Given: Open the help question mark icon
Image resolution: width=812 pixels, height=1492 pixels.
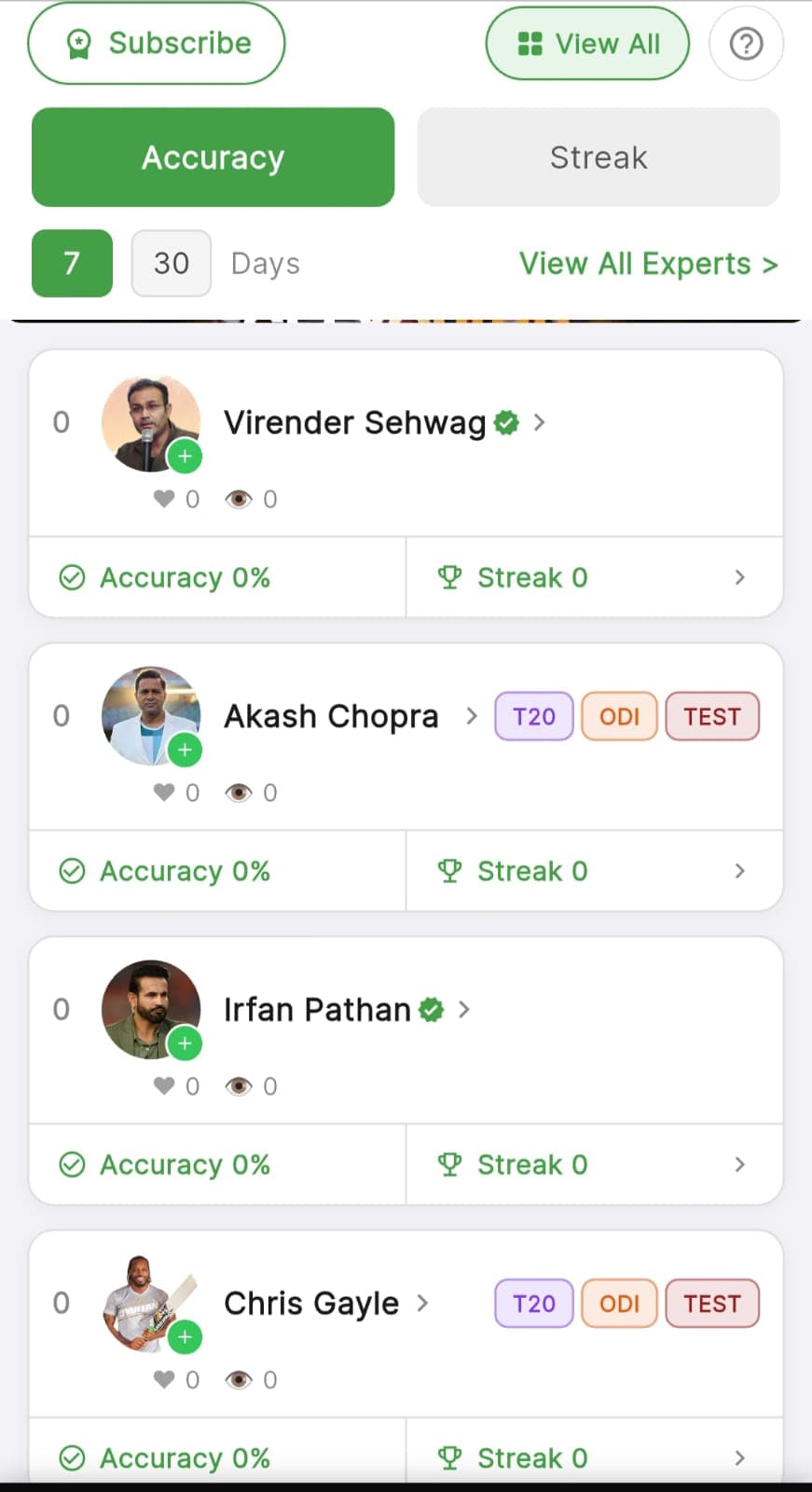Looking at the screenshot, I should 746,43.
